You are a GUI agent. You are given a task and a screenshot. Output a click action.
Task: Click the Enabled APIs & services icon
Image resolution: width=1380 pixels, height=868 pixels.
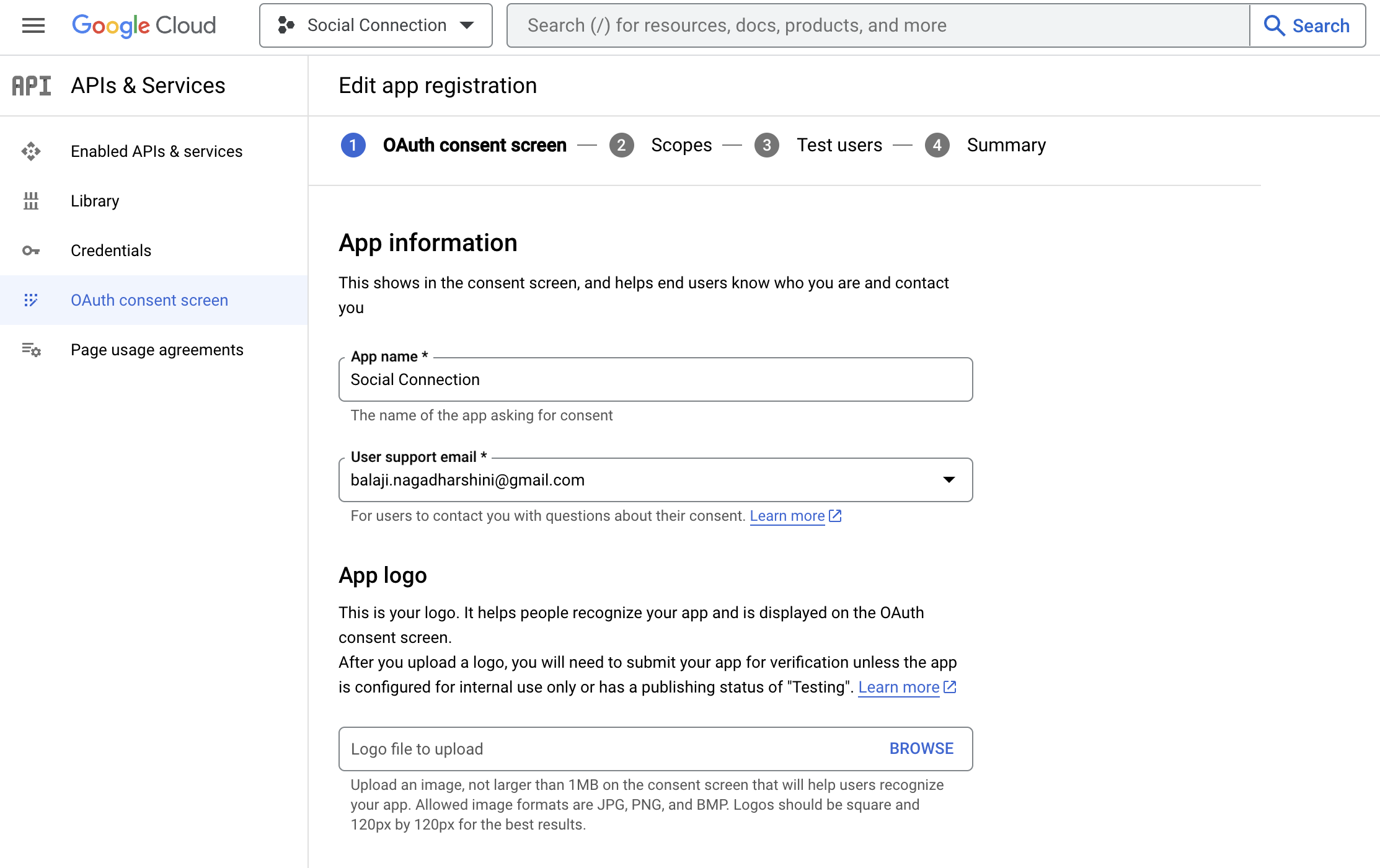coord(31,151)
